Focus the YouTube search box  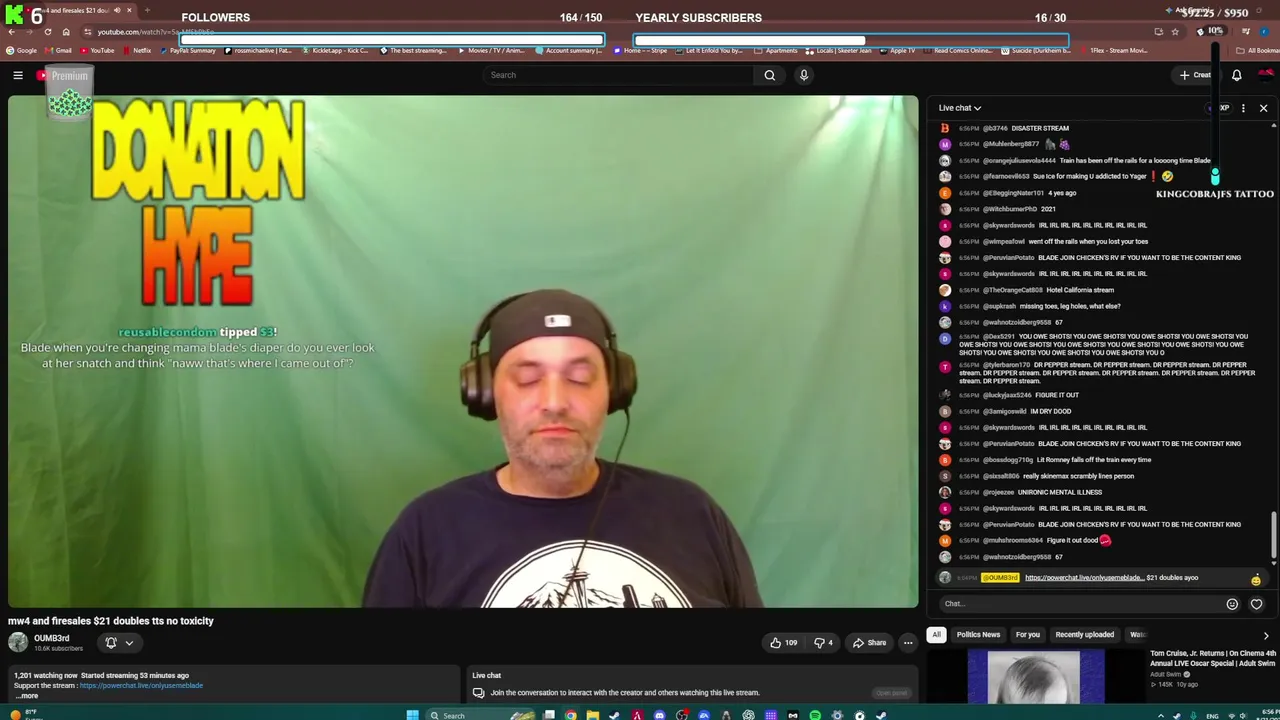pyautogui.click(x=620, y=75)
